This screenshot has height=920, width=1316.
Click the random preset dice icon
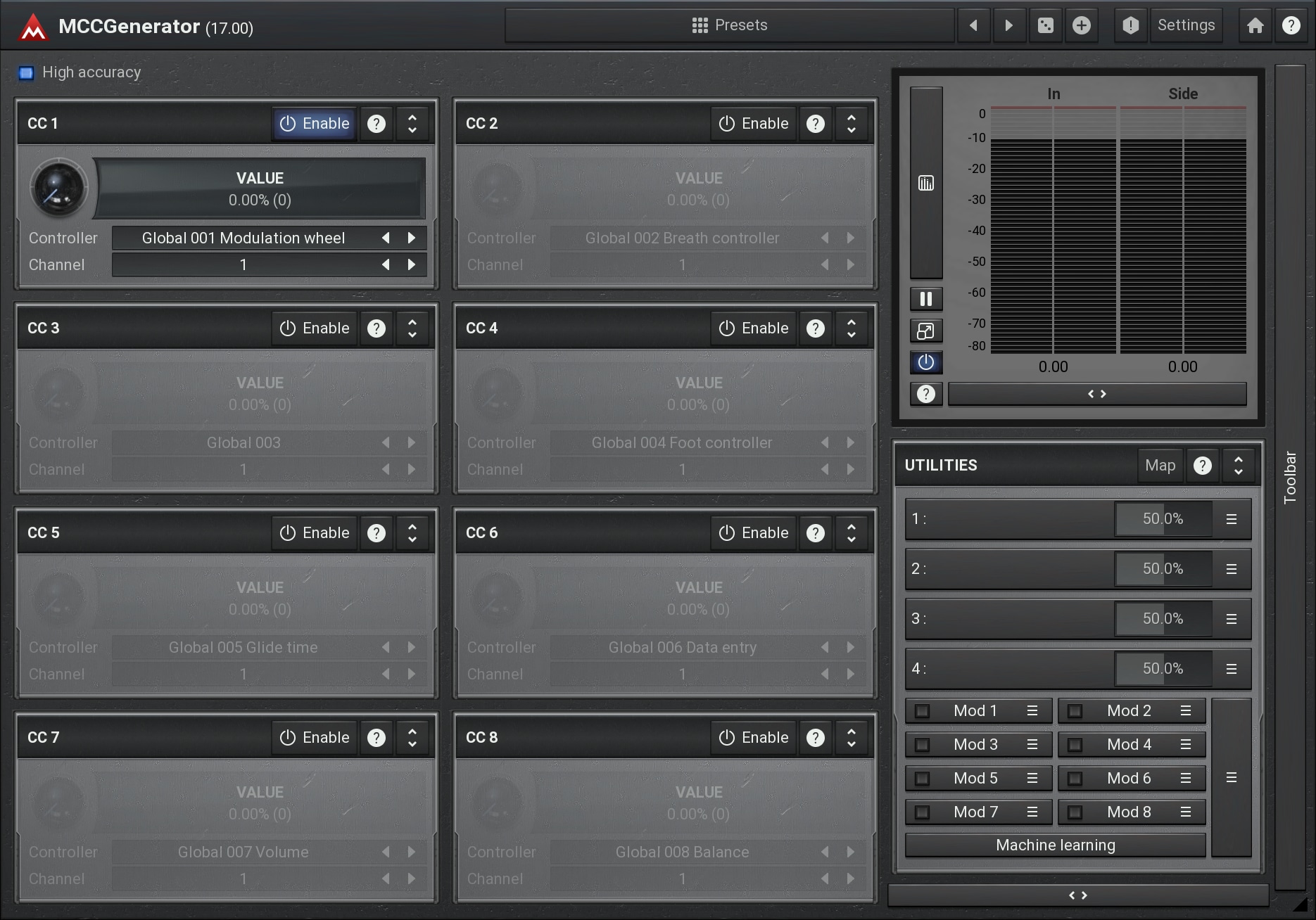pyautogui.click(x=1046, y=26)
